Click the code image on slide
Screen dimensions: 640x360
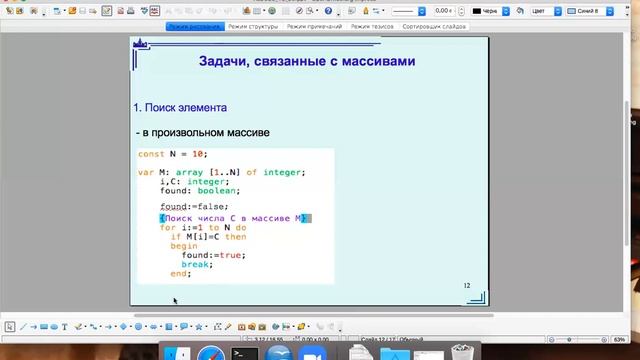pyautogui.click(x=236, y=216)
